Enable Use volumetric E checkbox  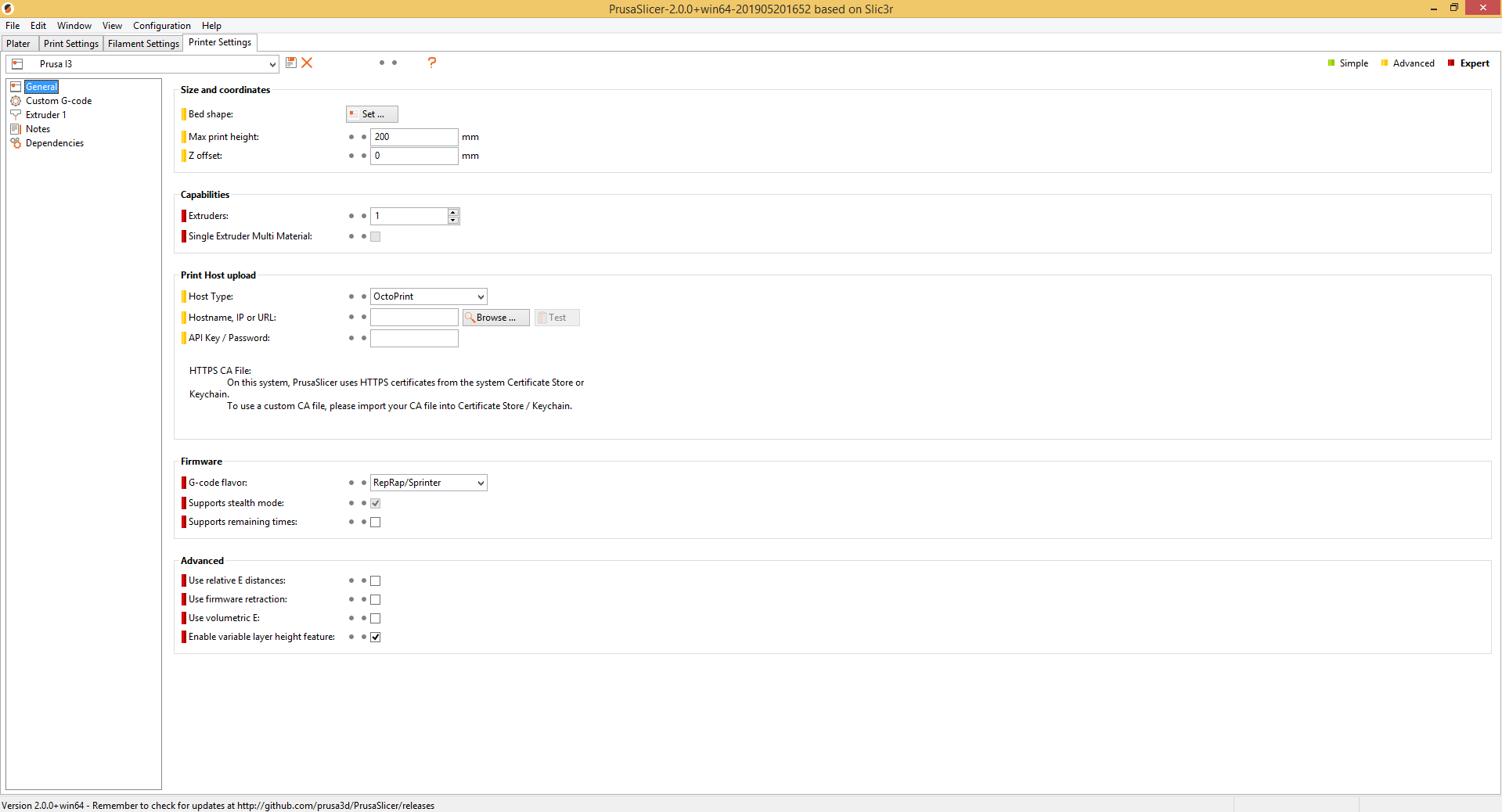pyautogui.click(x=376, y=618)
